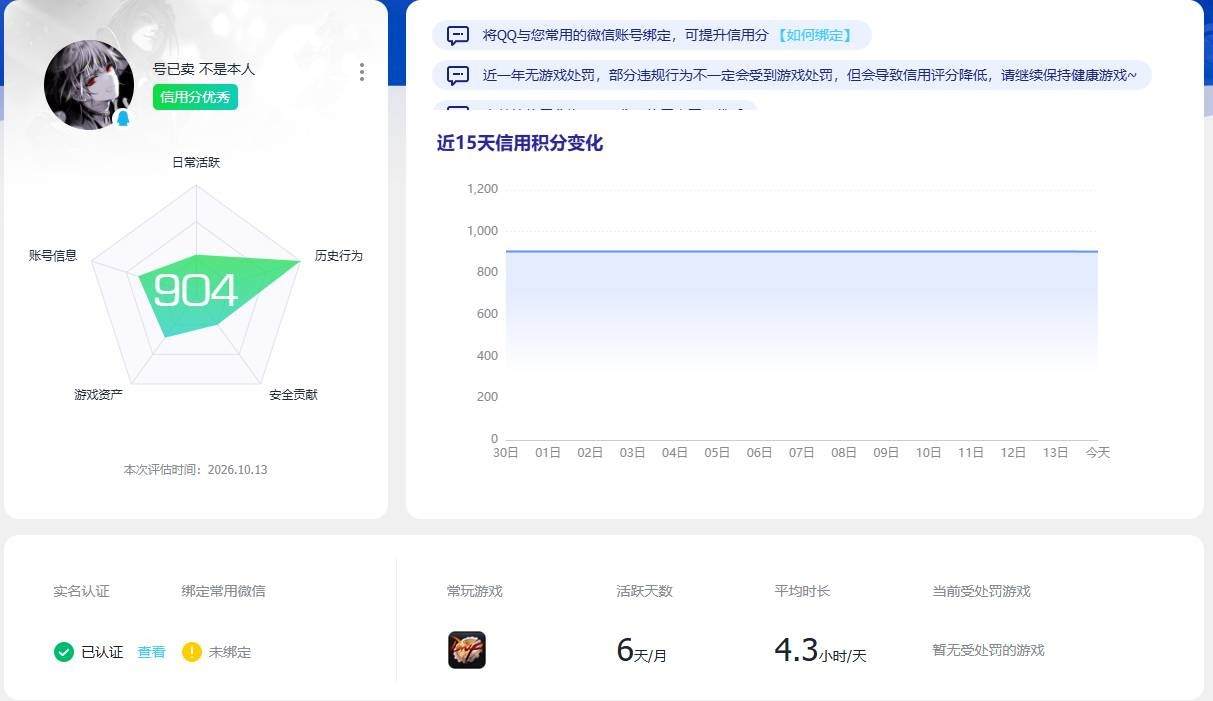Click the 安全贡献 radar label
Screen dimensions: 1213x701
[293, 395]
